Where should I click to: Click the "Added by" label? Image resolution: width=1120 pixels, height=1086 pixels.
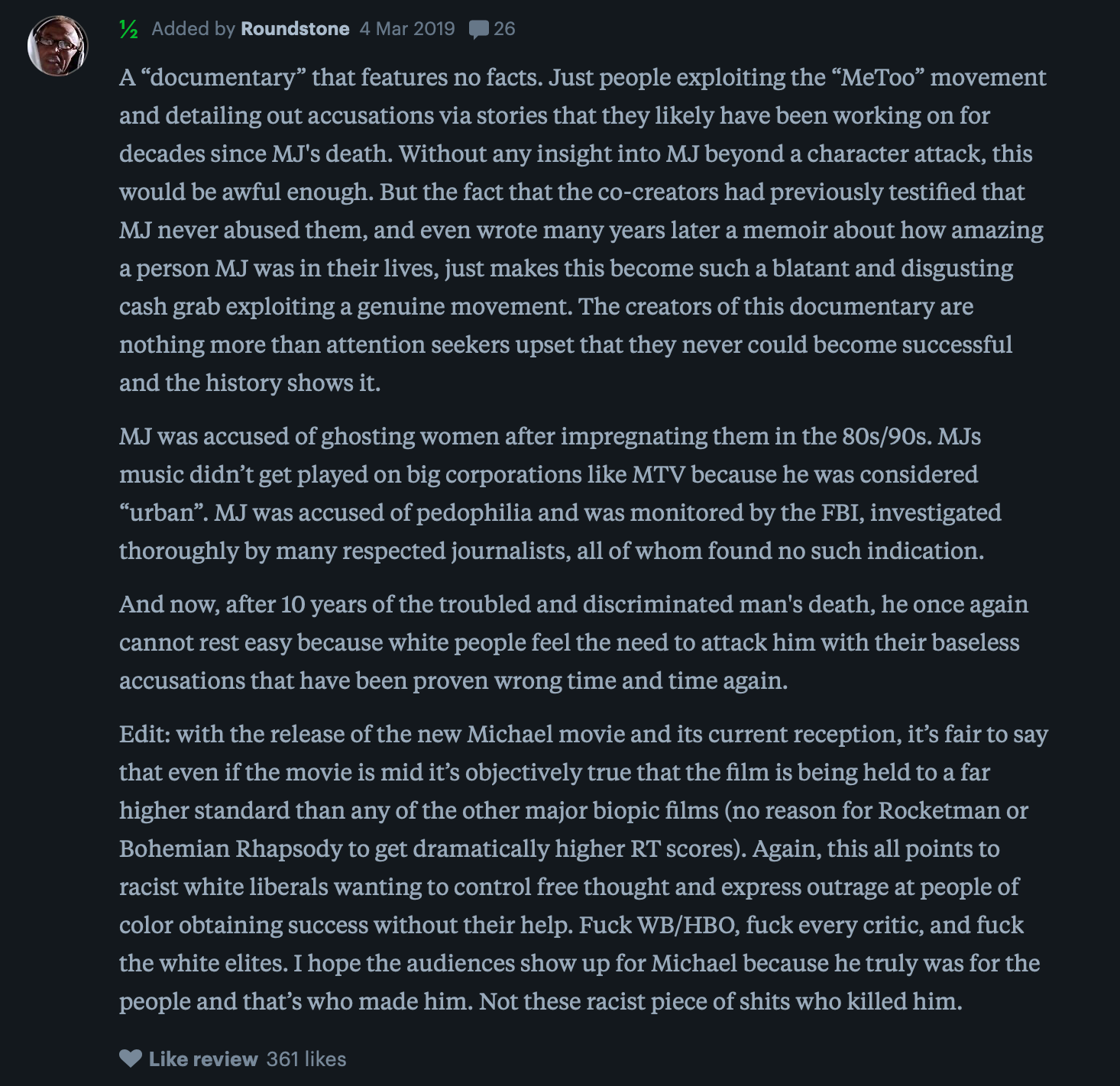click(x=193, y=29)
